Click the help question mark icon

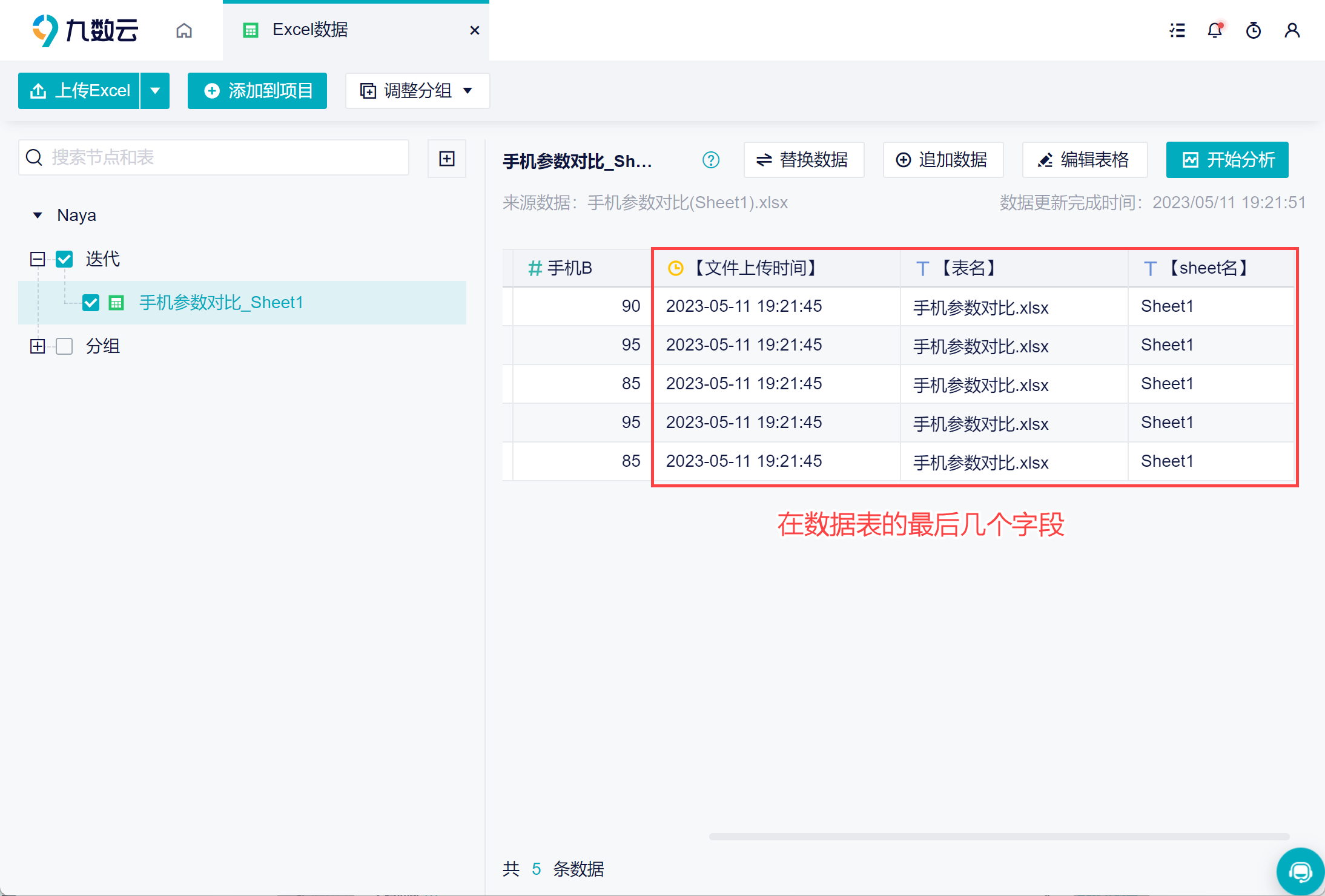point(711,160)
